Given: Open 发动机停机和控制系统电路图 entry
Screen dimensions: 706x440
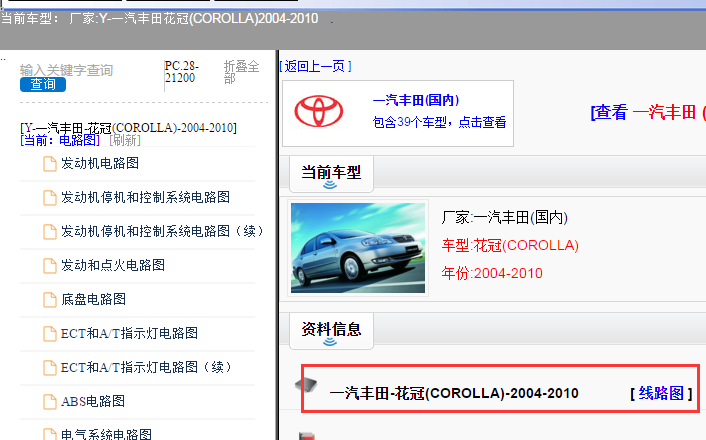Looking at the screenshot, I should pos(145,197).
